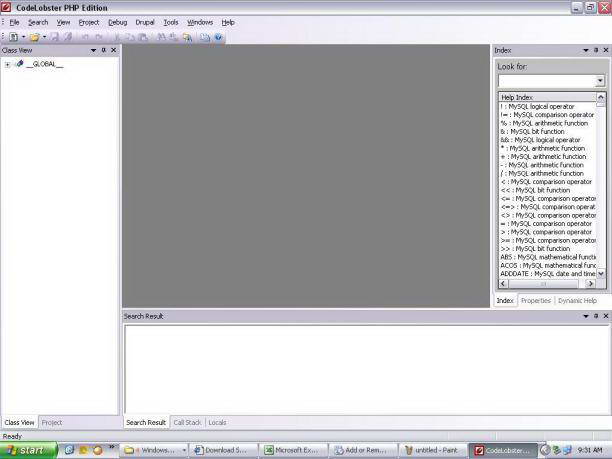The height and width of the screenshot is (459, 612).
Task: Open Search Result panel options dropdown arrow
Action: click(x=585, y=316)
